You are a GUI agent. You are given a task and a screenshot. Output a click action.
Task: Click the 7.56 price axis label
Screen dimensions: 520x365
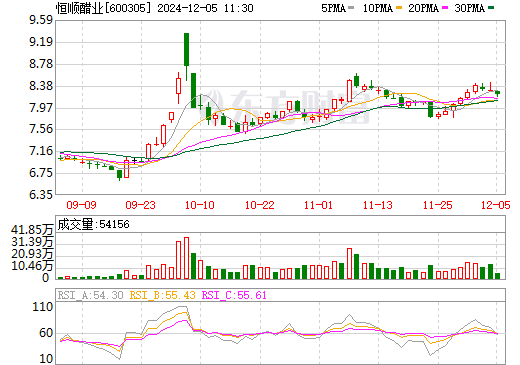pos(41,129)
